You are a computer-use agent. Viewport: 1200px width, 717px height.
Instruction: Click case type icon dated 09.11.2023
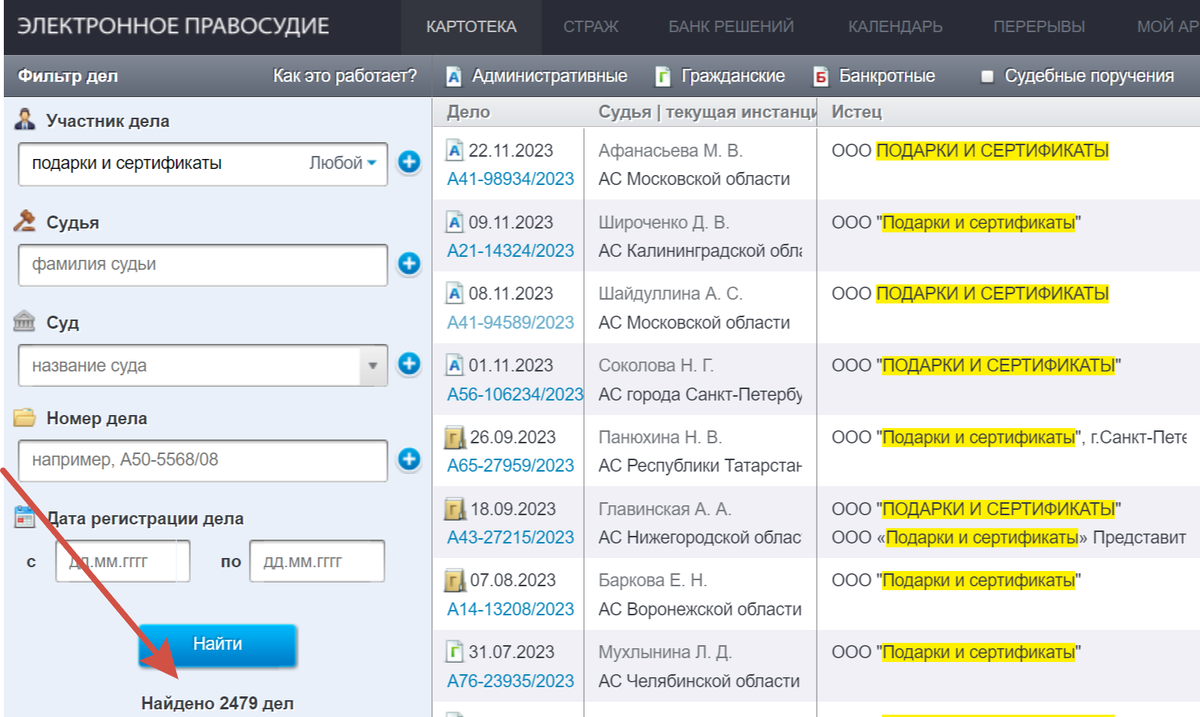tap(455, 223)
